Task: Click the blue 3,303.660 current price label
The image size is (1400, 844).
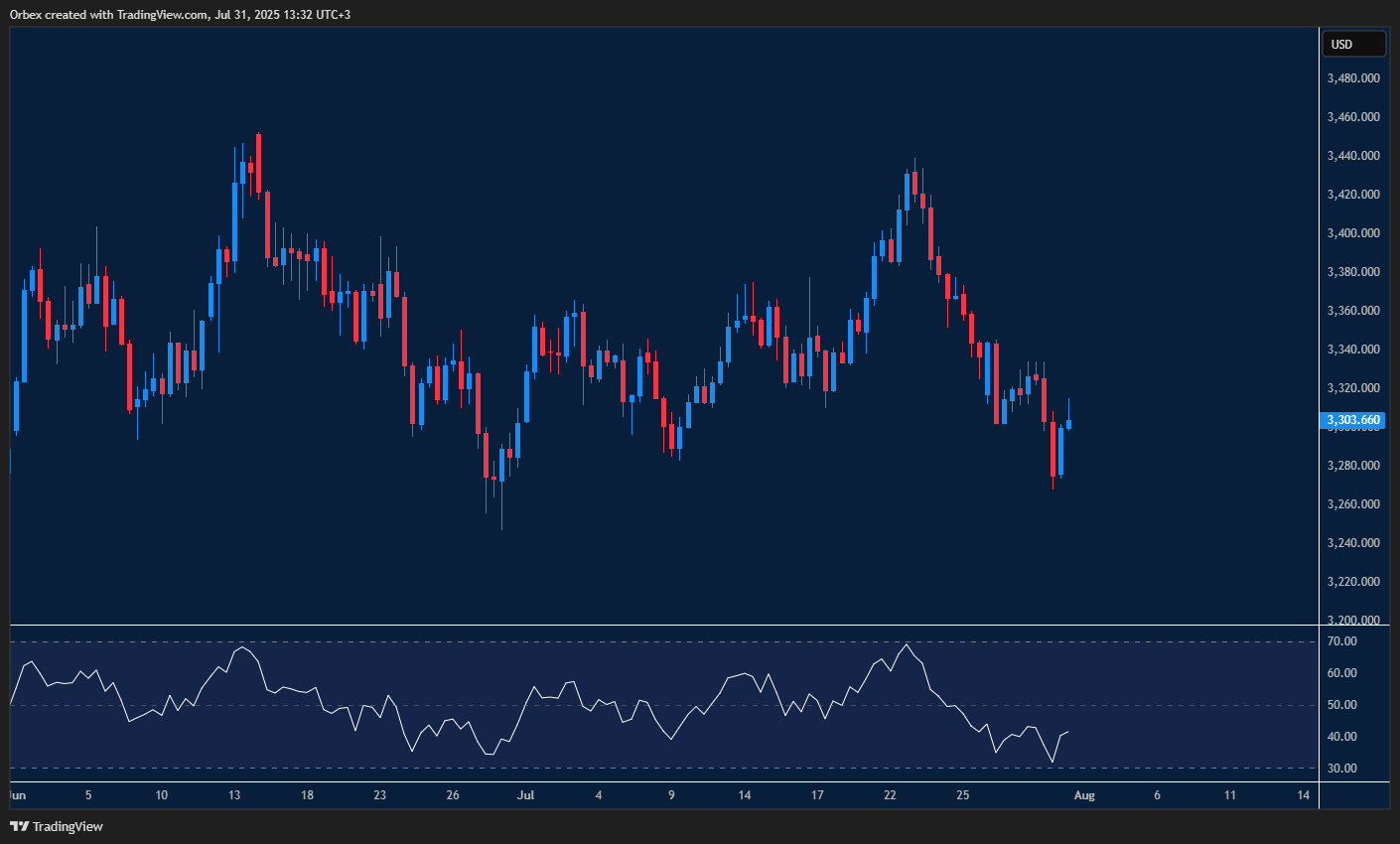Action: (x=1351, y=420)
